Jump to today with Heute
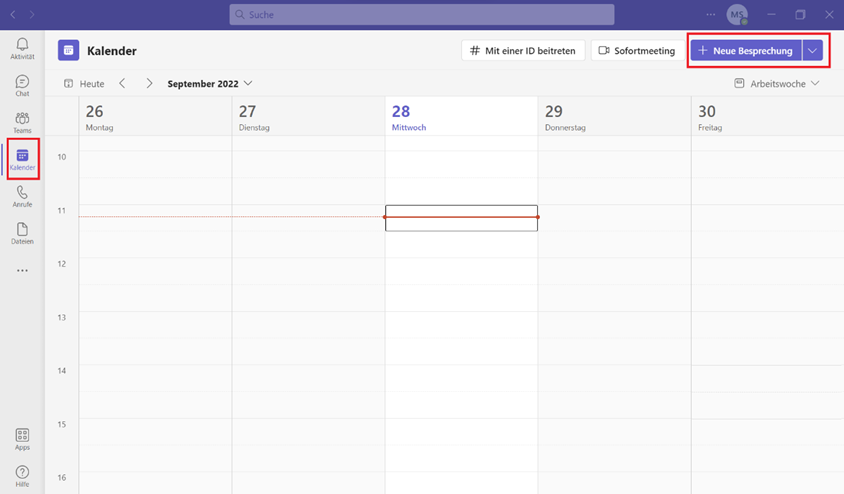The height and width of the screenshot is (494, 844). 84,83
